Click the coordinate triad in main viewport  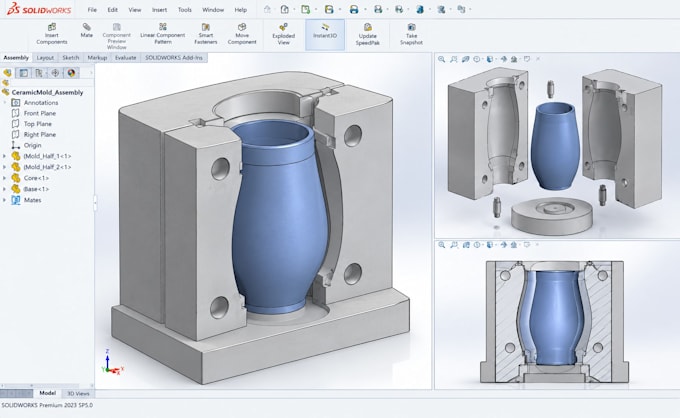(x=112, y=362)
